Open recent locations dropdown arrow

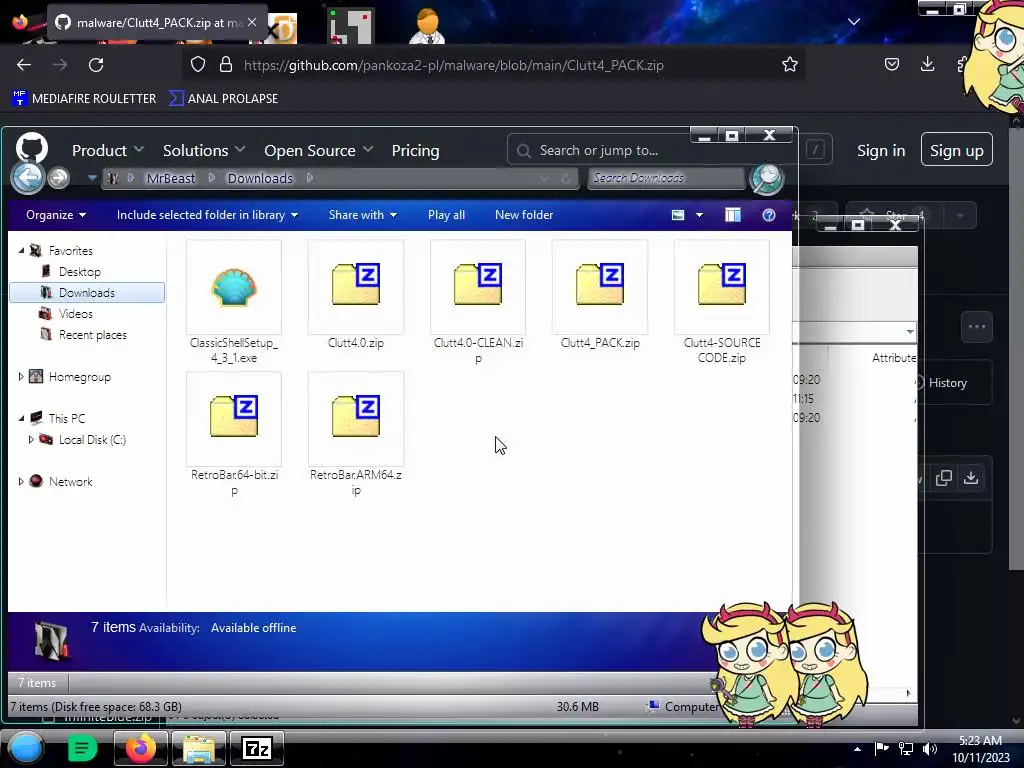click(x=91, y=178)
